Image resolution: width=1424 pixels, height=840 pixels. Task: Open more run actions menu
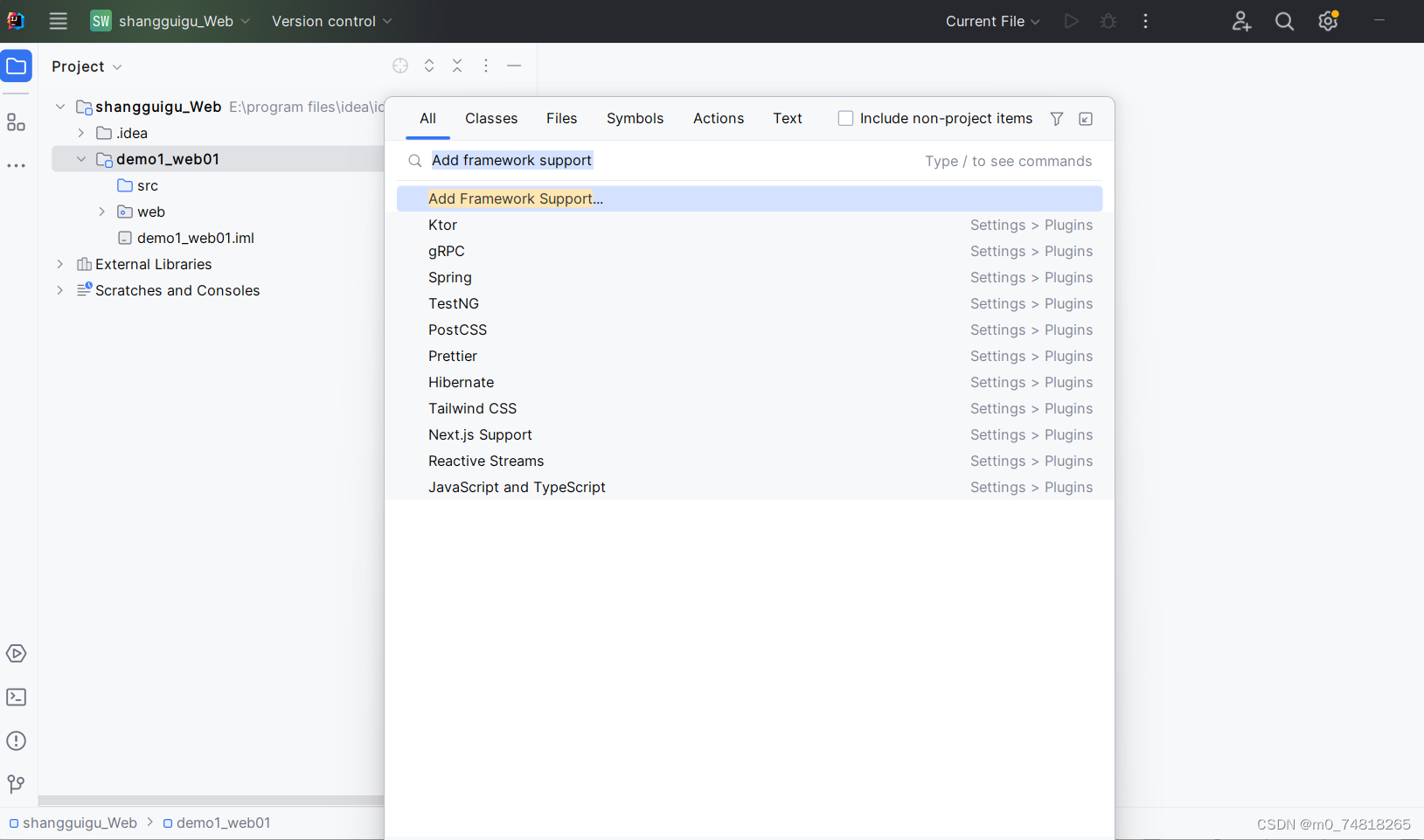coord(1145,21)
